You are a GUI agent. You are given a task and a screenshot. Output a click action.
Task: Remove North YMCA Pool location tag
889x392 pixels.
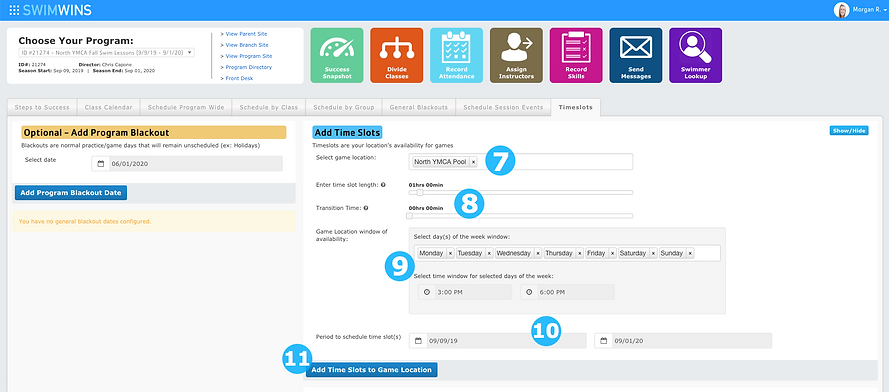coord(473,162)
